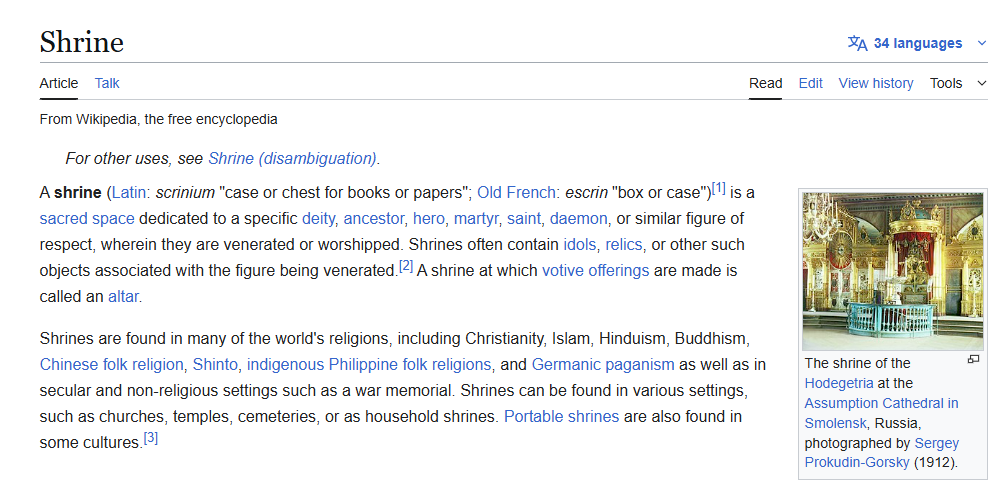Open the Chinese folk religion link

pyautogui.click(x=112, y=364)
